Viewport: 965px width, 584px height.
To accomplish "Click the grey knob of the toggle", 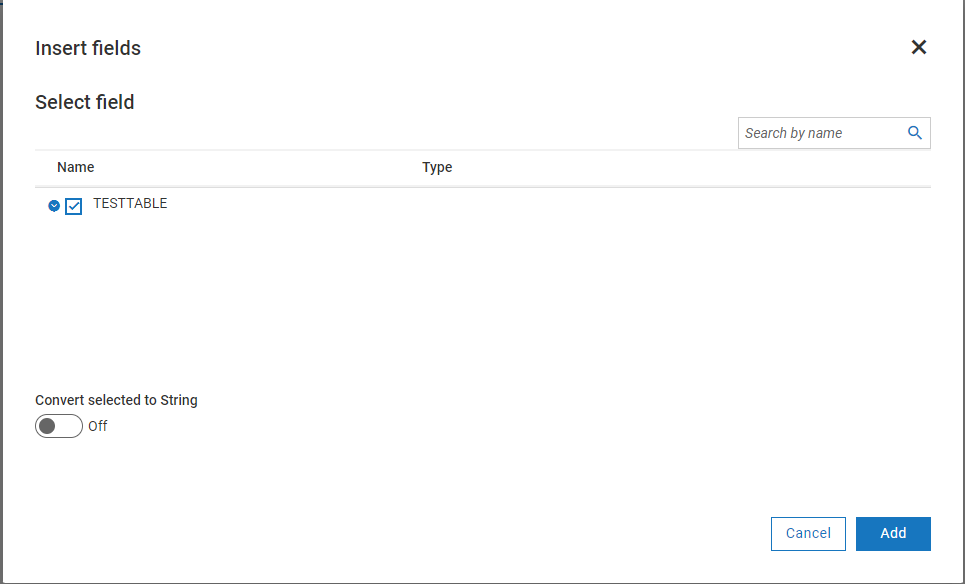I will tap(47, 426).
